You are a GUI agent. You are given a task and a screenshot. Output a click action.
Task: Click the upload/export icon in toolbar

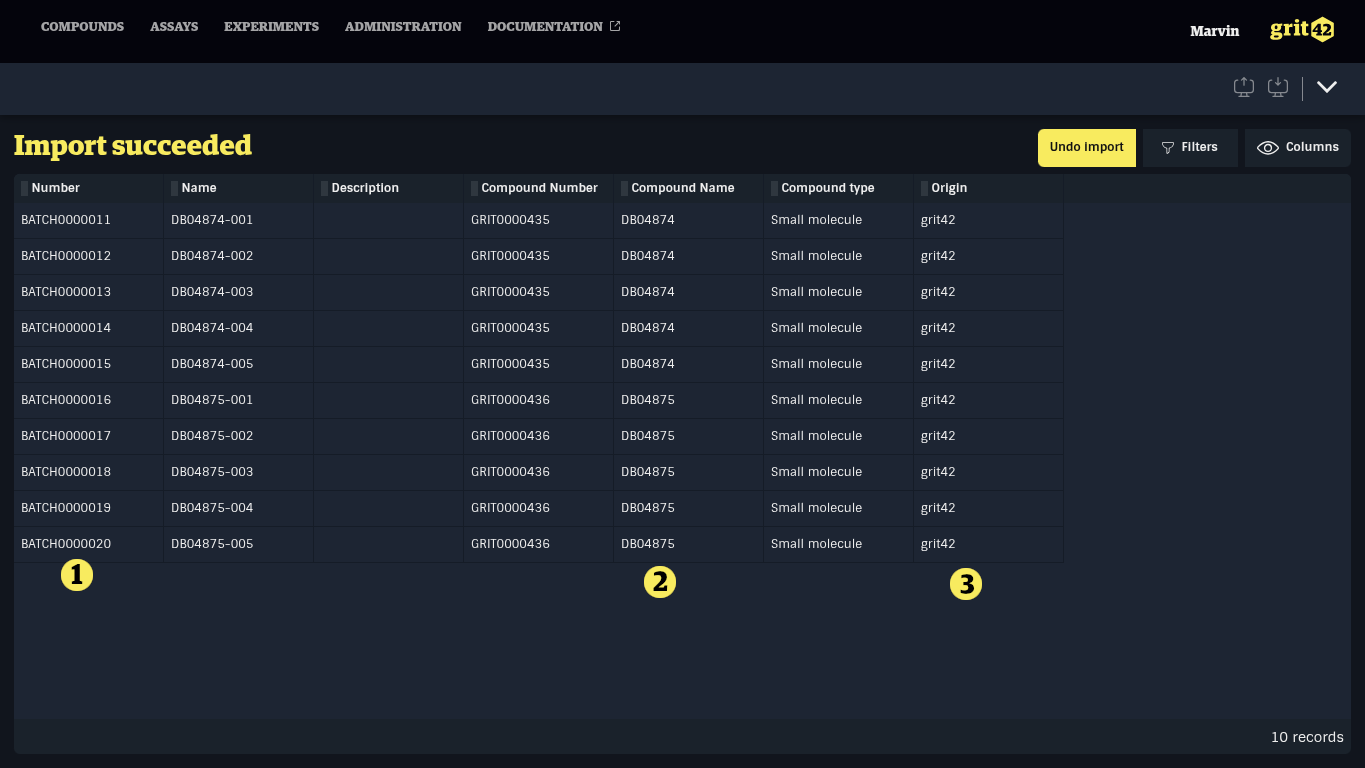click(1244, 87)
